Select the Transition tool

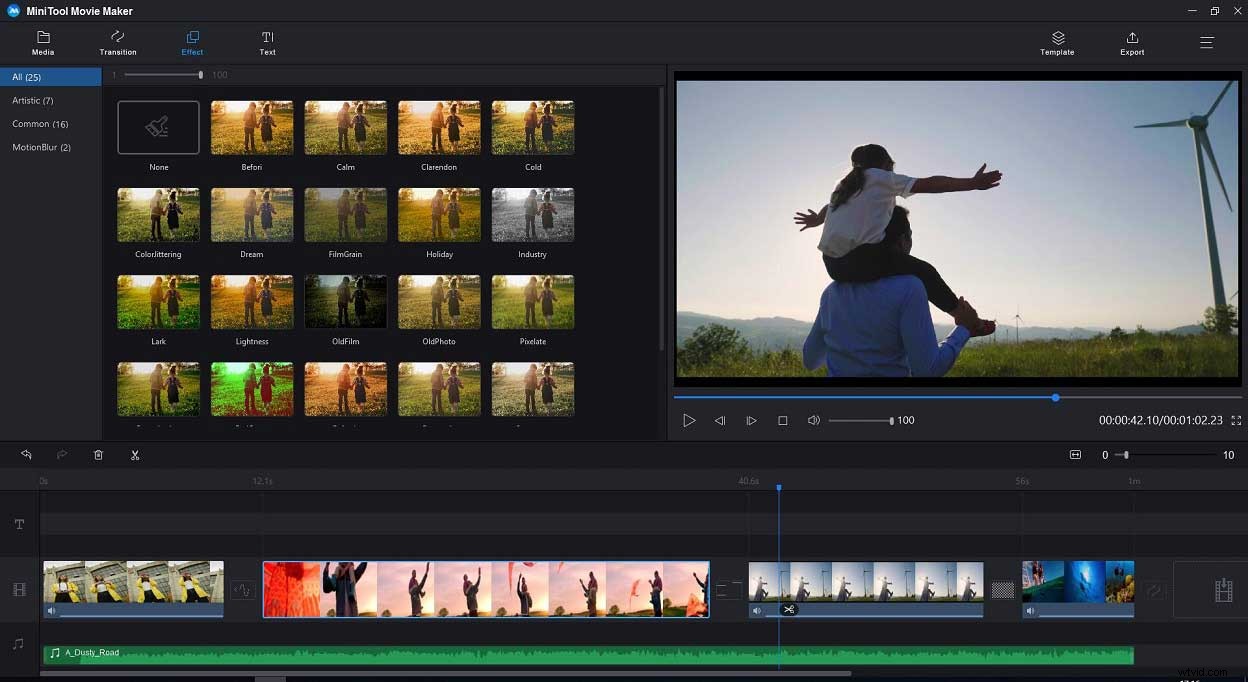117,42
